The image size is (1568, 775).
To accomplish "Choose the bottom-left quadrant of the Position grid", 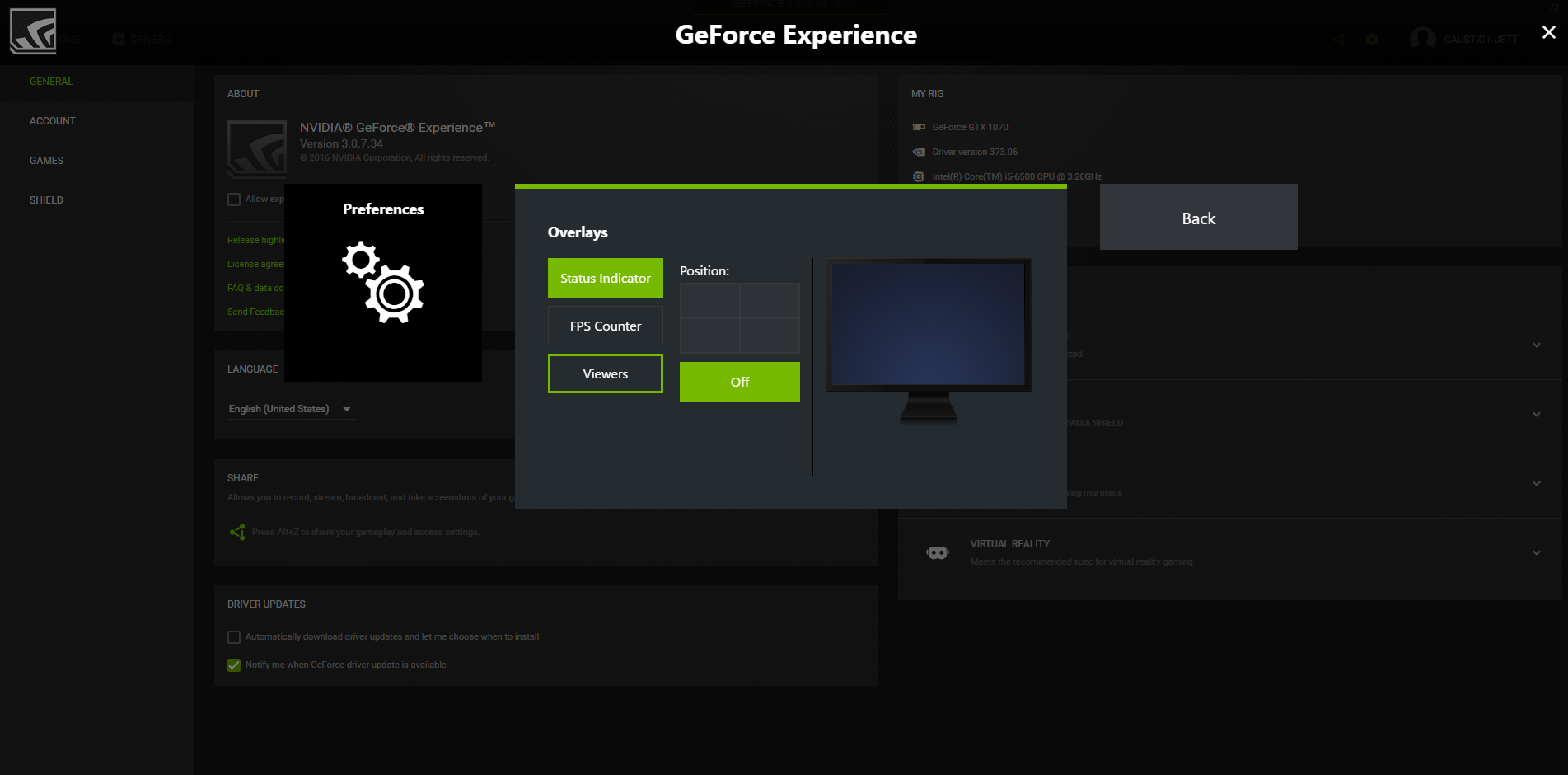I will (x=709, y=336).
